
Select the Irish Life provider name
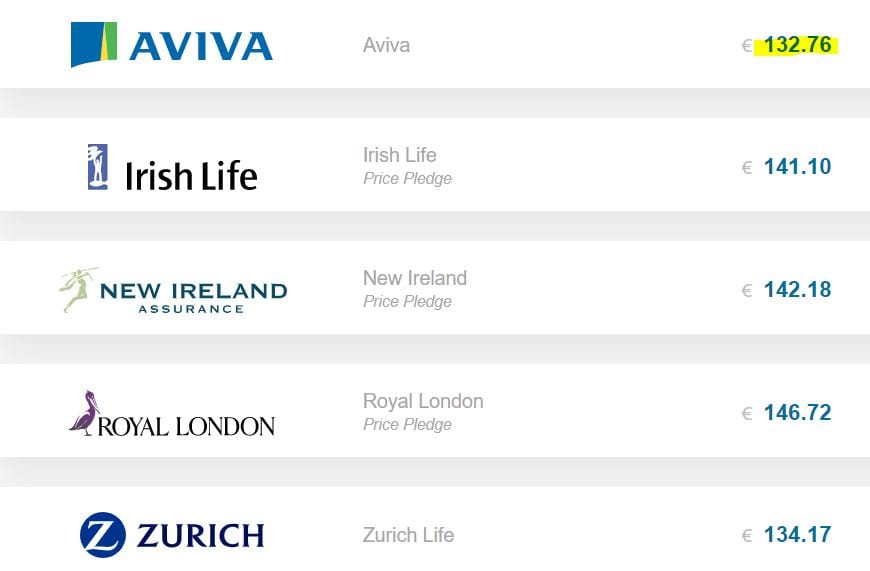pyautogui.click(x=399, y=155)
